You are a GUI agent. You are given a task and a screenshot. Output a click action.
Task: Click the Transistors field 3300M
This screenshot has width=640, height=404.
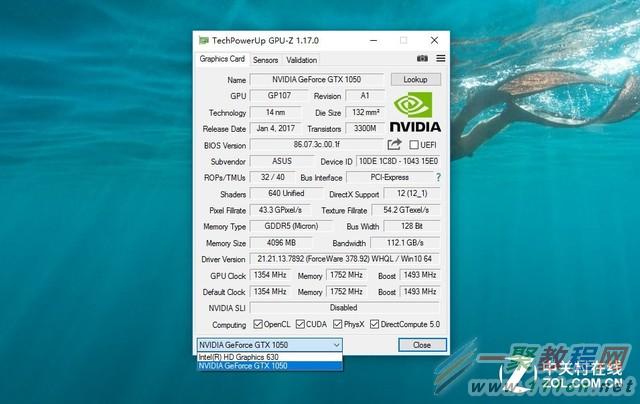coord(365,129)
